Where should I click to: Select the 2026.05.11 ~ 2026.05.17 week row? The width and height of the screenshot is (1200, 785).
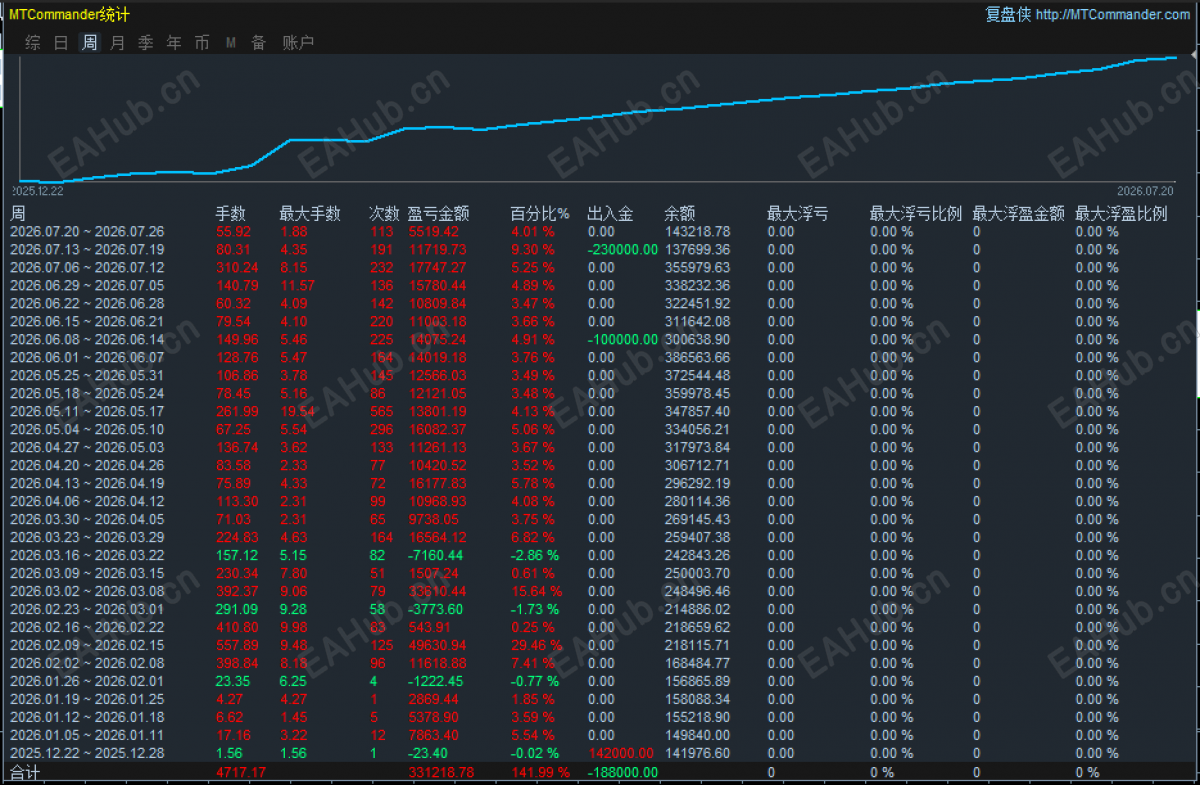[600, 411]
